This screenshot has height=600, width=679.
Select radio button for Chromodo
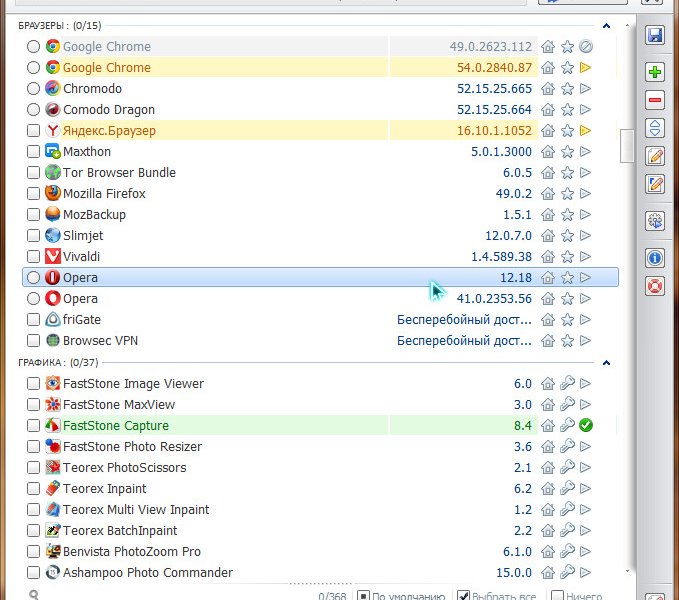tap(33, 89)
